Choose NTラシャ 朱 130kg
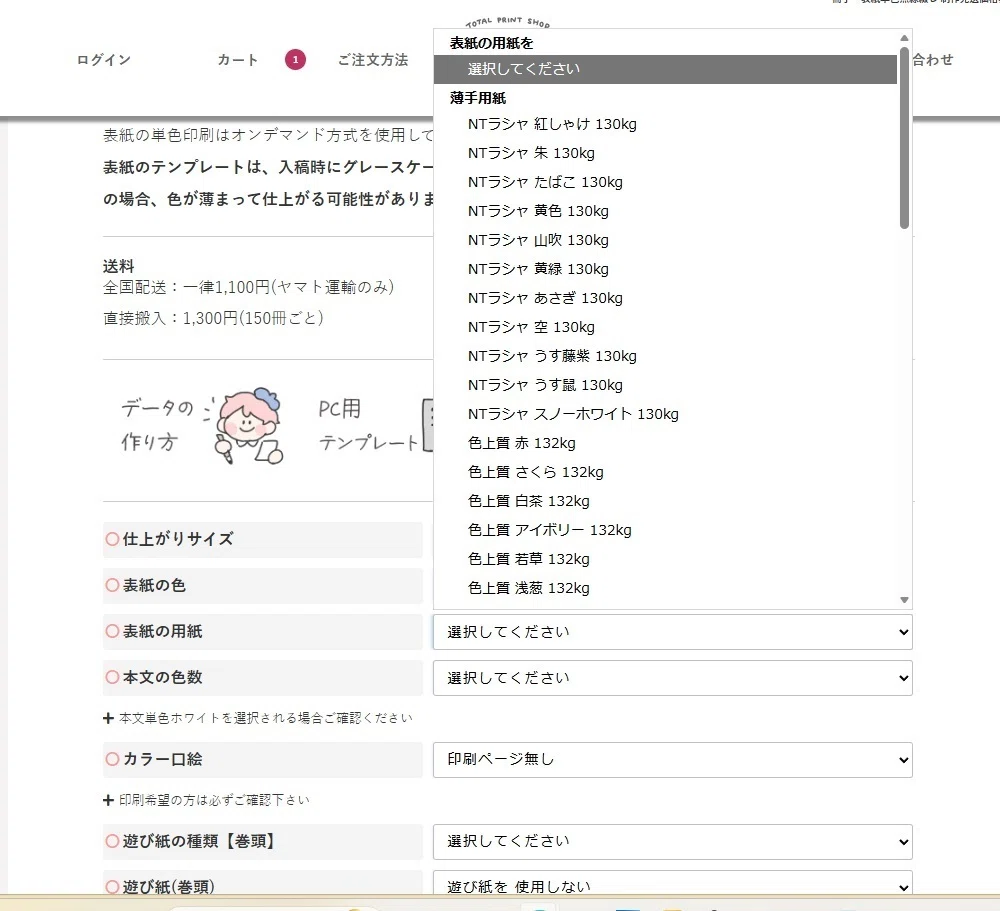Viewport: 1000px width, 911px height. pos(665,153)
